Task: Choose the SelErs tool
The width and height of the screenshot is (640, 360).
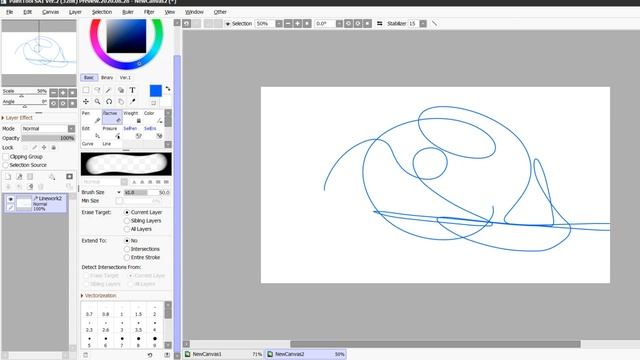Action: pos(153,132)
